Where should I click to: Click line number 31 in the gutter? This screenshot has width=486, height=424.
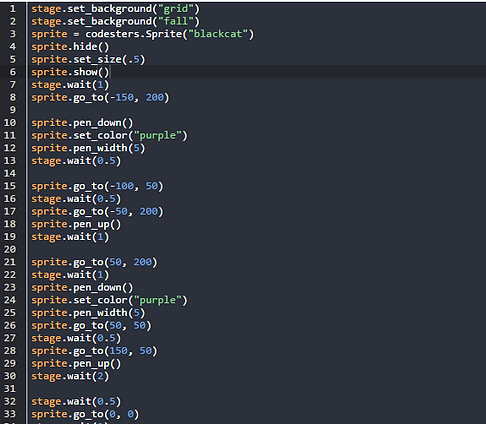click(10, 389)
